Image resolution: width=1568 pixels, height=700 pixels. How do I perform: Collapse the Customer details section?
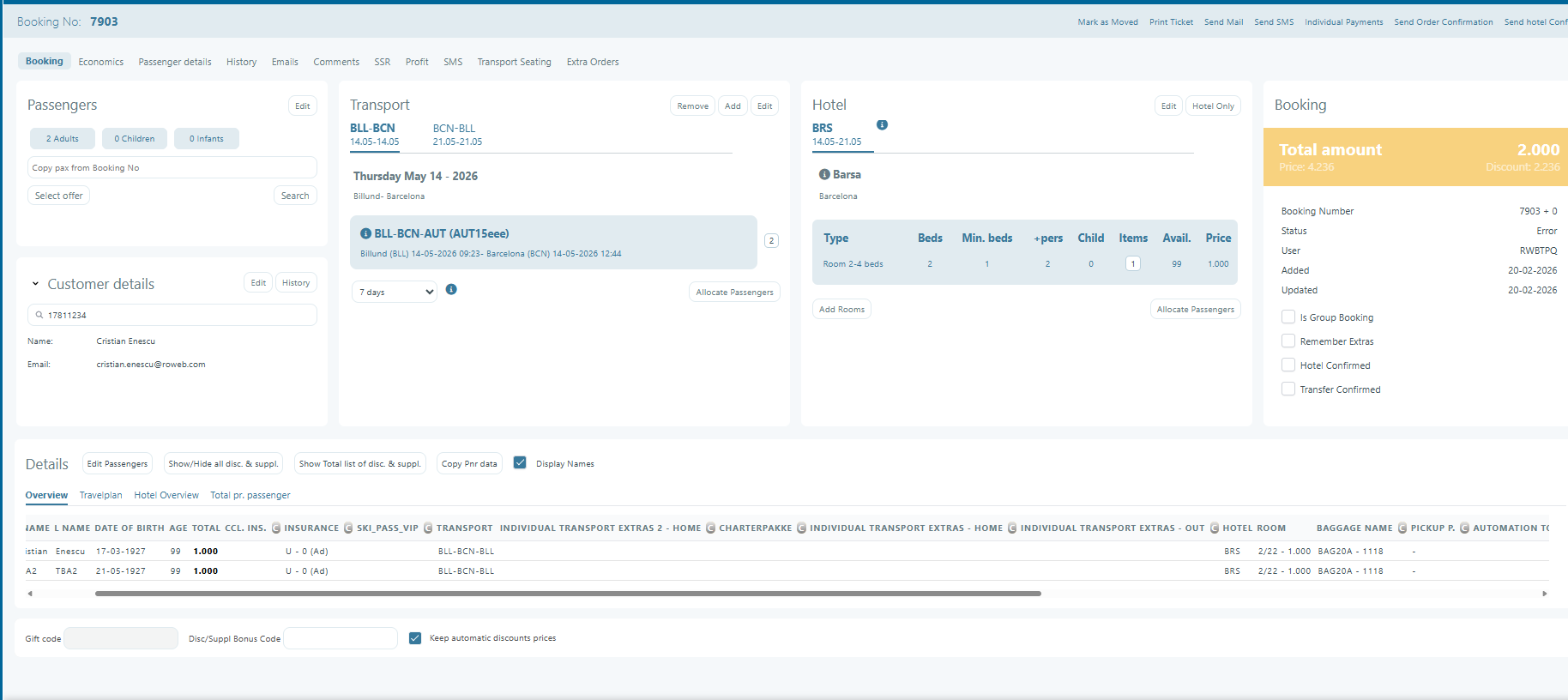[x=35, y=284]
